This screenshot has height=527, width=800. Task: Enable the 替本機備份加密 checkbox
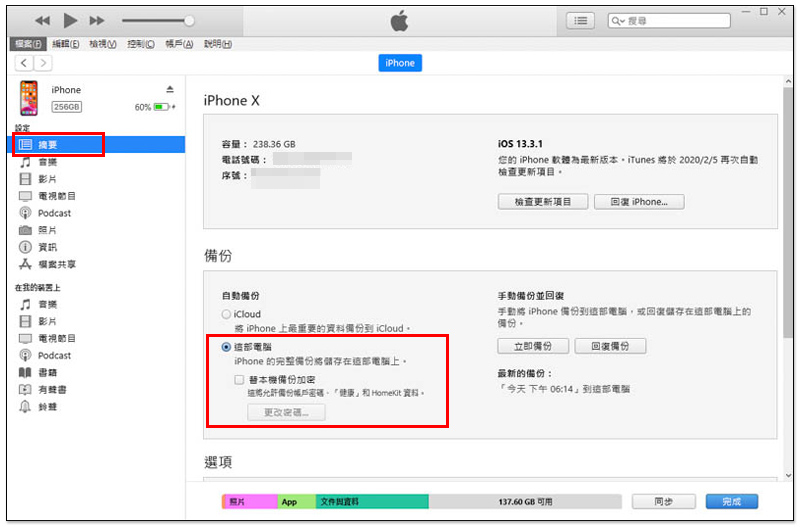(239, 380)
